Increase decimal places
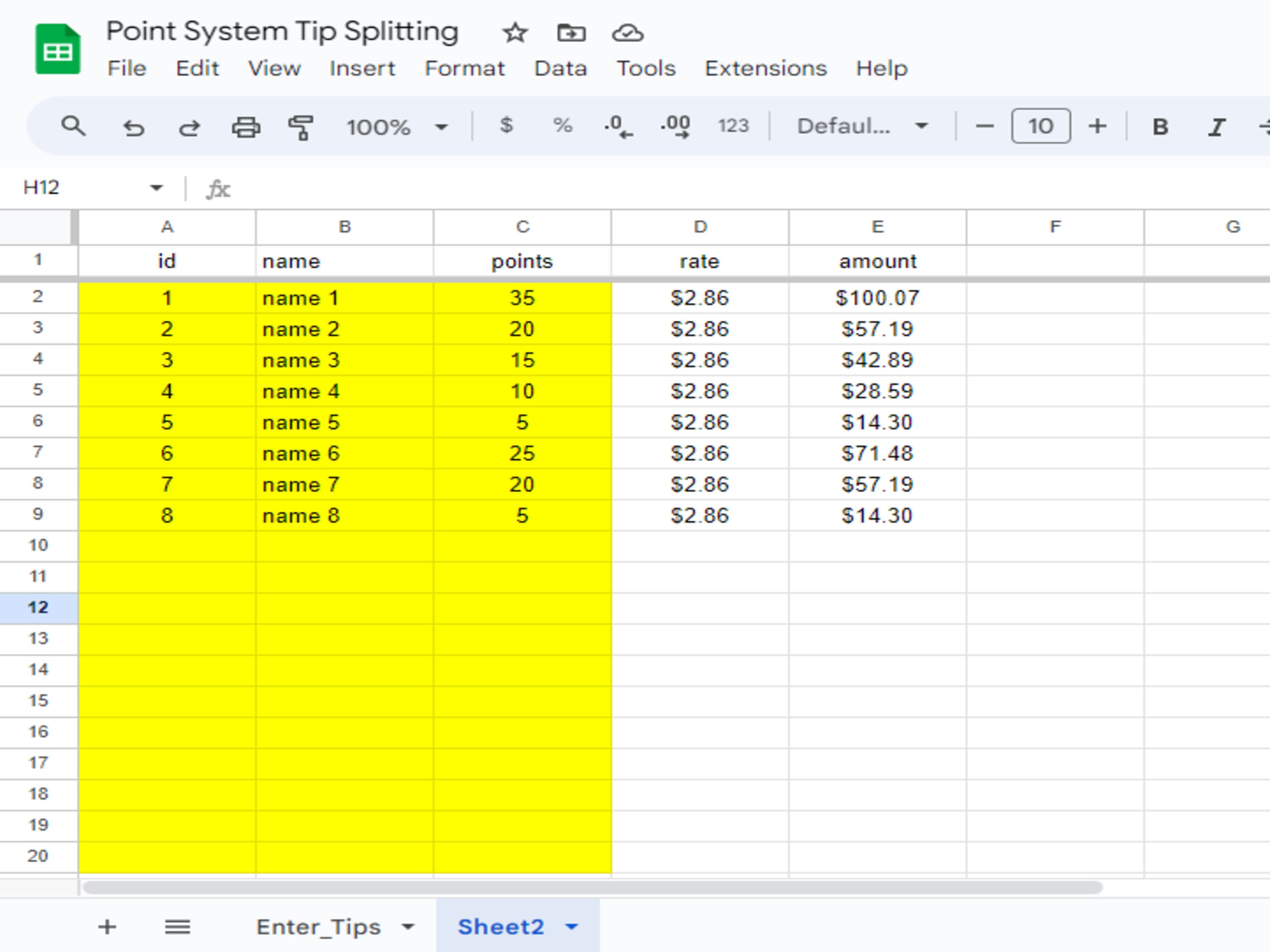Screen dimensions: 1270x952 pos(675,126)
